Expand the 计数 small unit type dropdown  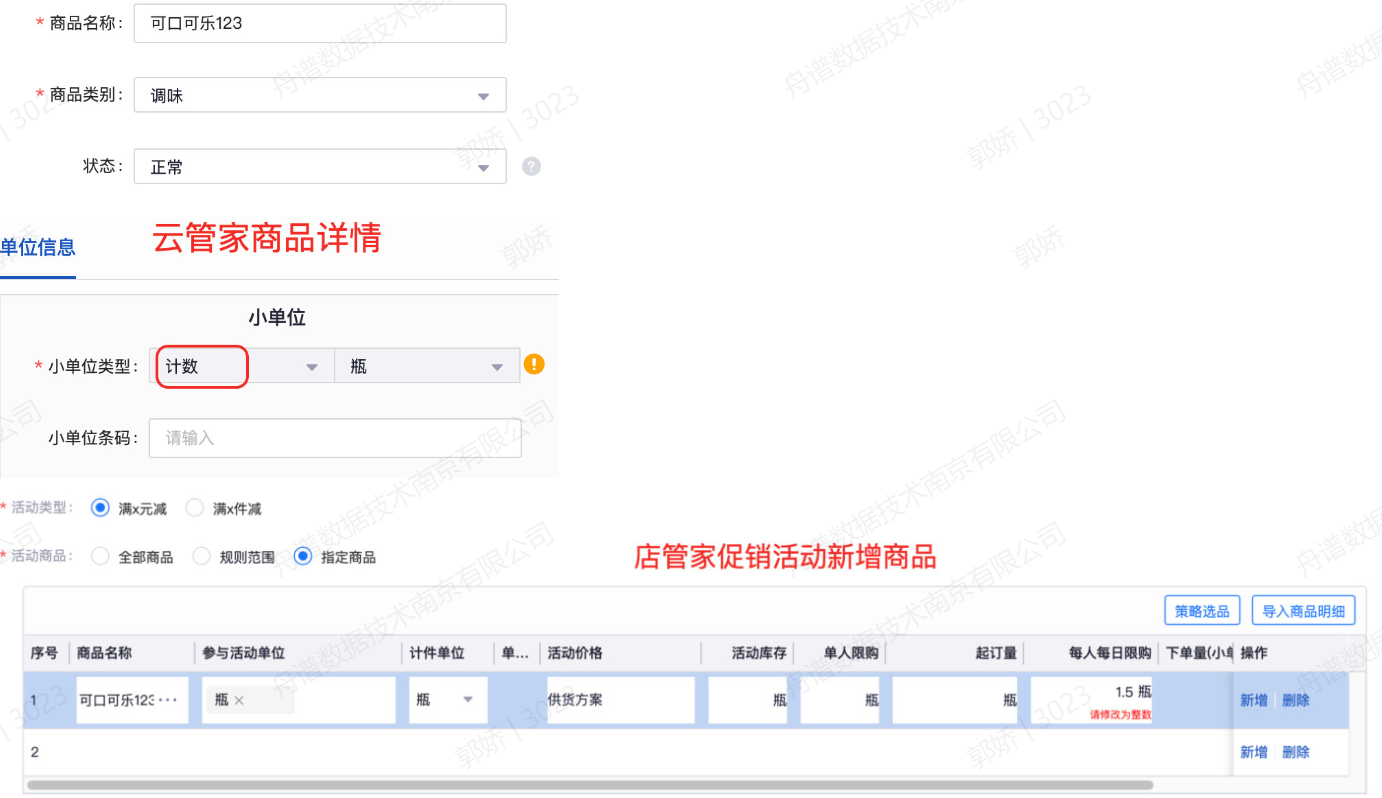(242, 367)
